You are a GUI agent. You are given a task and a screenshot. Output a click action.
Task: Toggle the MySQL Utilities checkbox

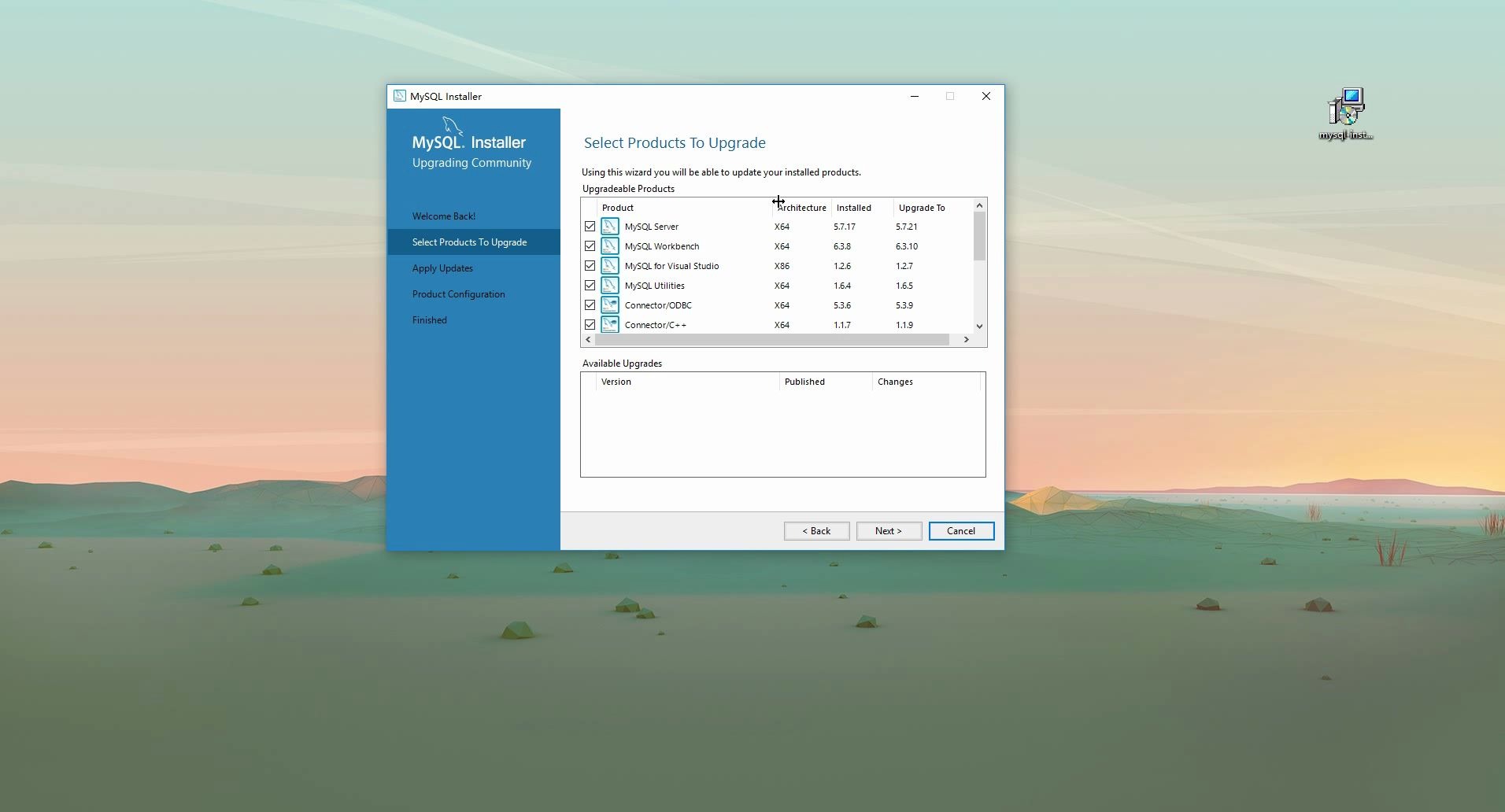(x=590, y=286)
